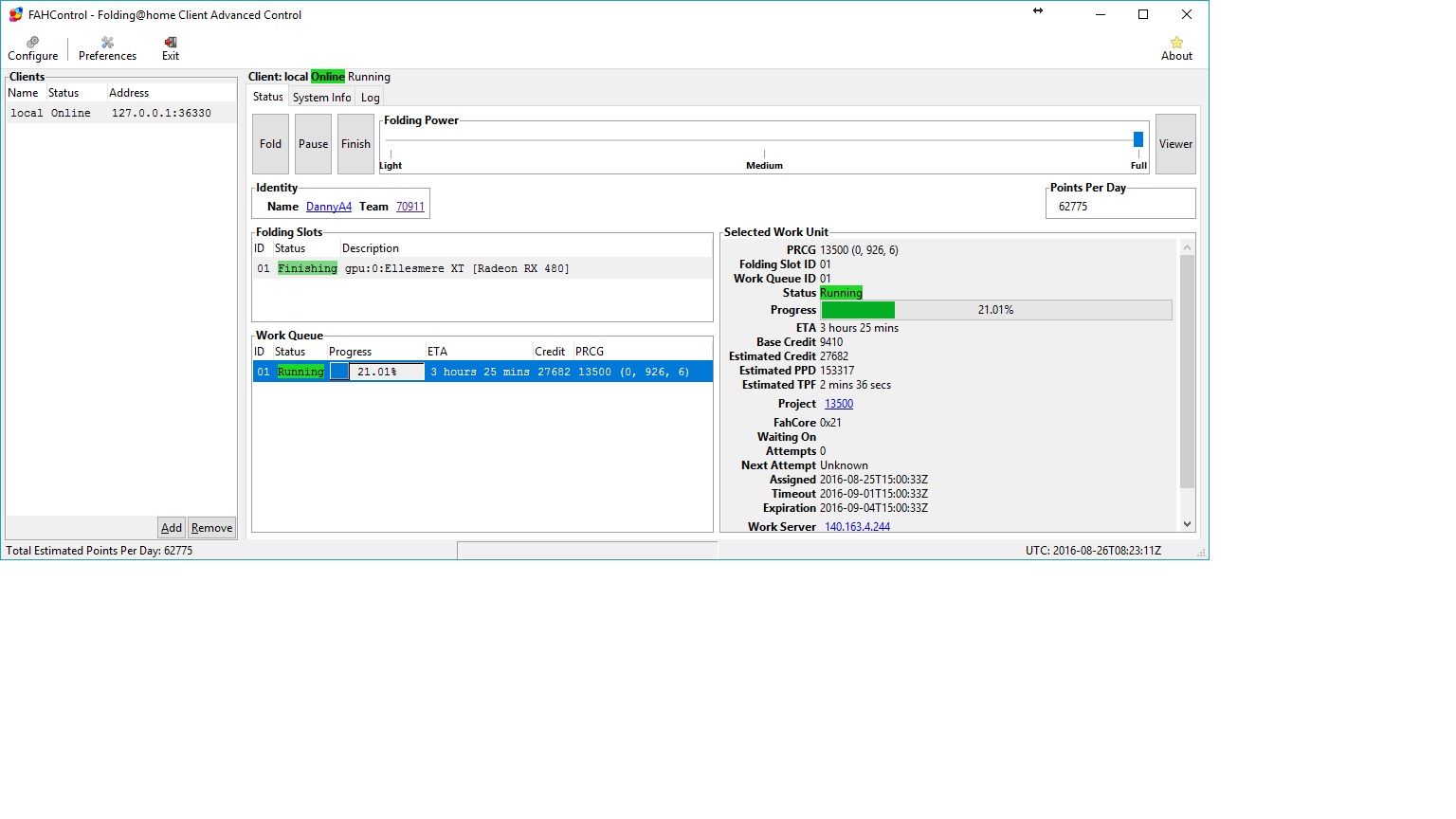
Task: Click the Add client button
Action: 171,528
